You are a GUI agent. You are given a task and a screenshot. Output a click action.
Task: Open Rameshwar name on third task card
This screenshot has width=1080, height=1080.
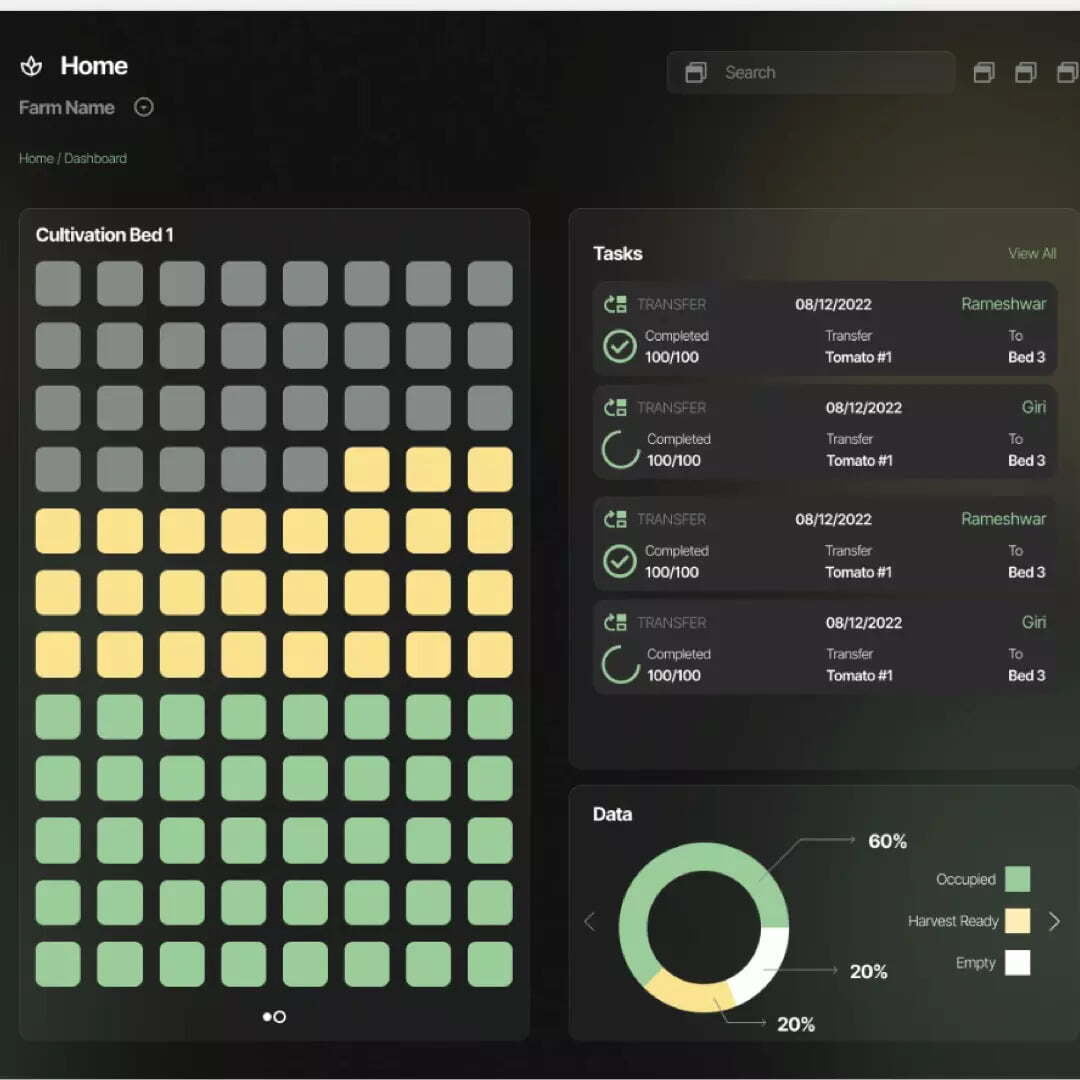(1004, 519)
